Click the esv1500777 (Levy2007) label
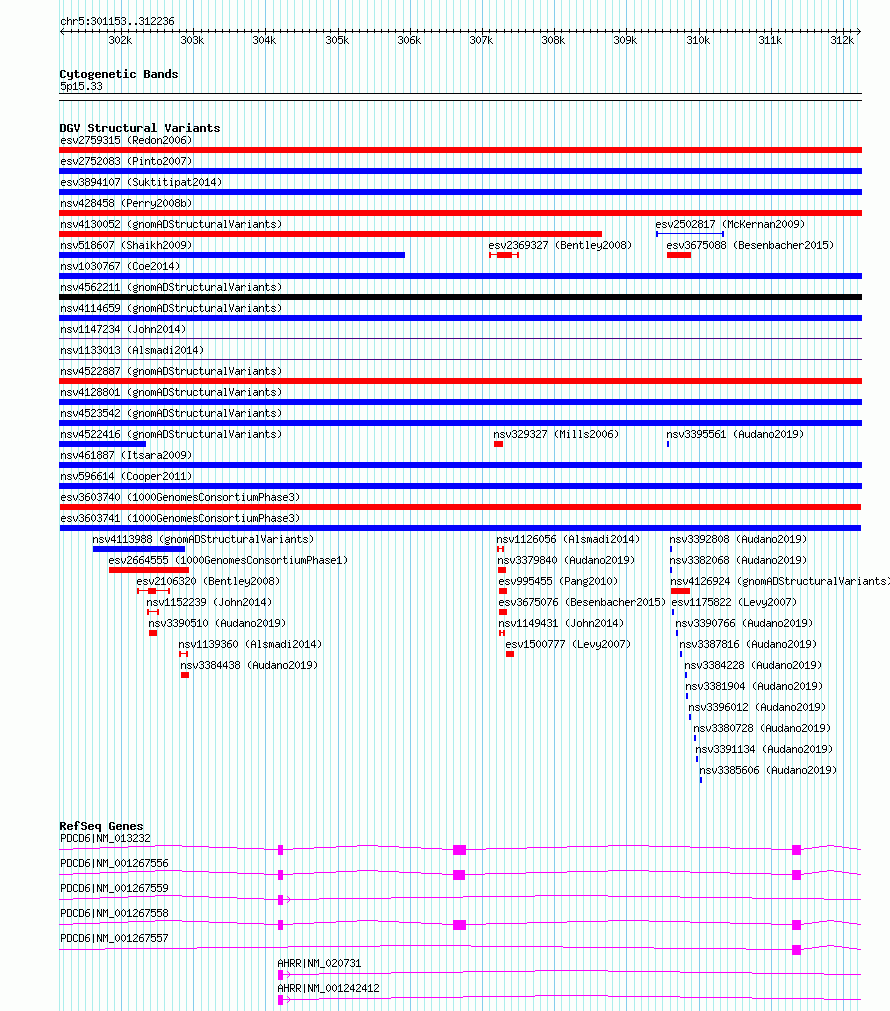 click(568, 644)
